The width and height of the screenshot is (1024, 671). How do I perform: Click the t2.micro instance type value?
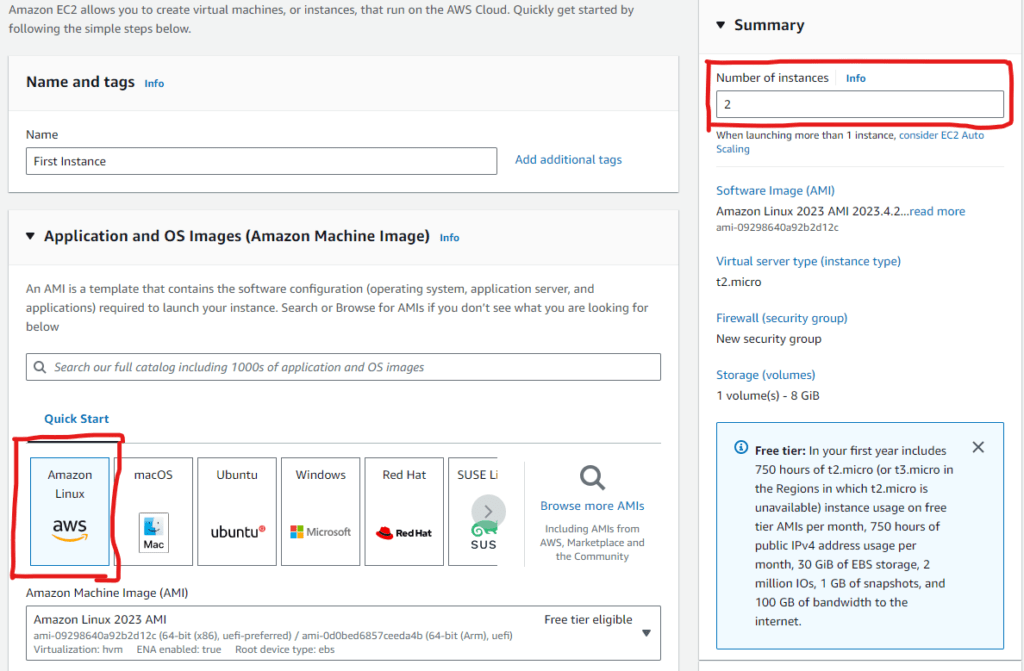739,282
